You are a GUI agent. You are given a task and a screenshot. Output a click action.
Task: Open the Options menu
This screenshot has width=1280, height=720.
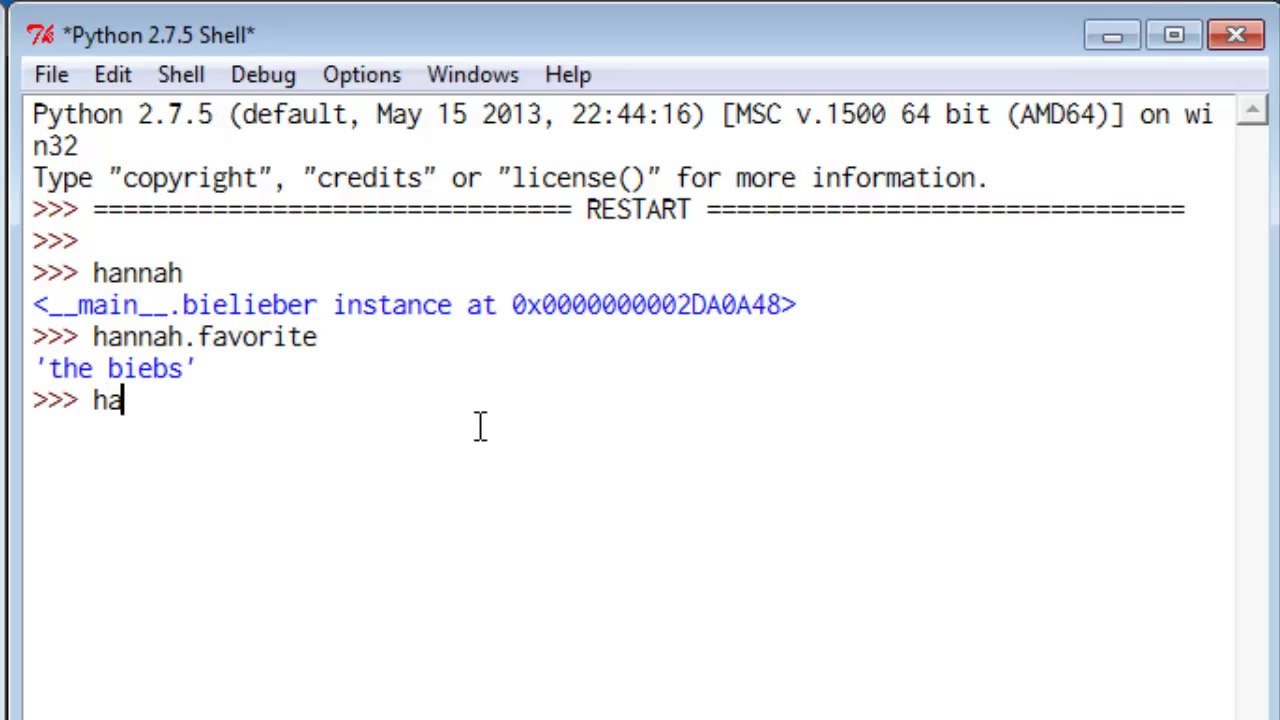click(362, 75)
